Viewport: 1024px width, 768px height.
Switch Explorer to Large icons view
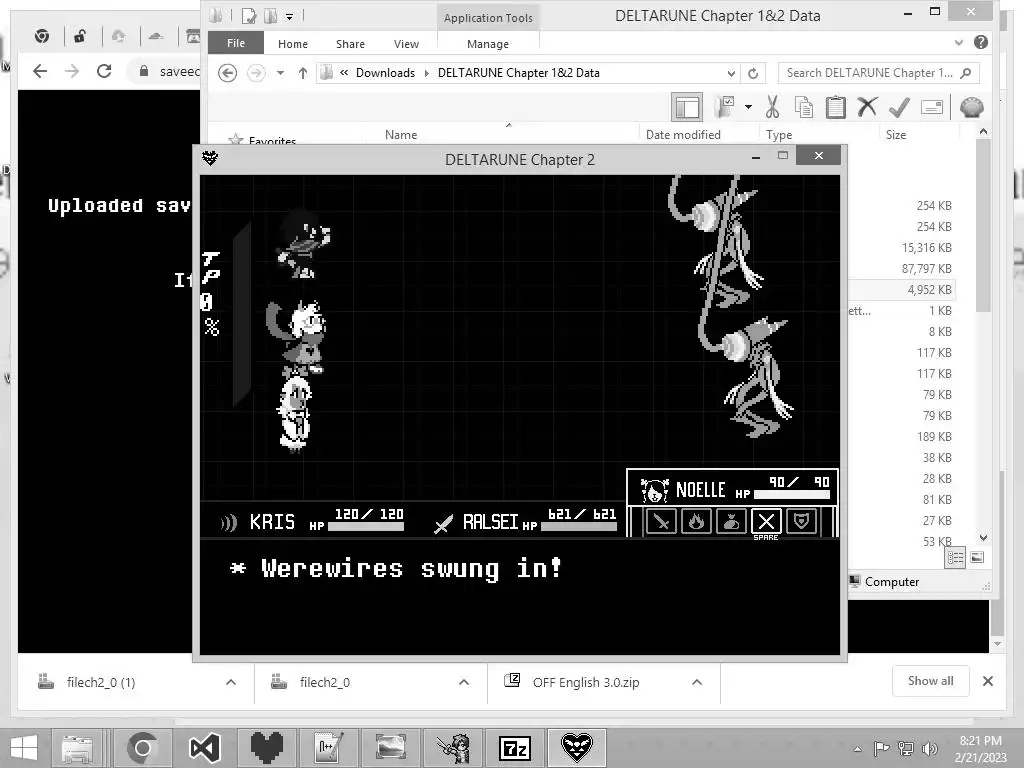pos(978,558)
